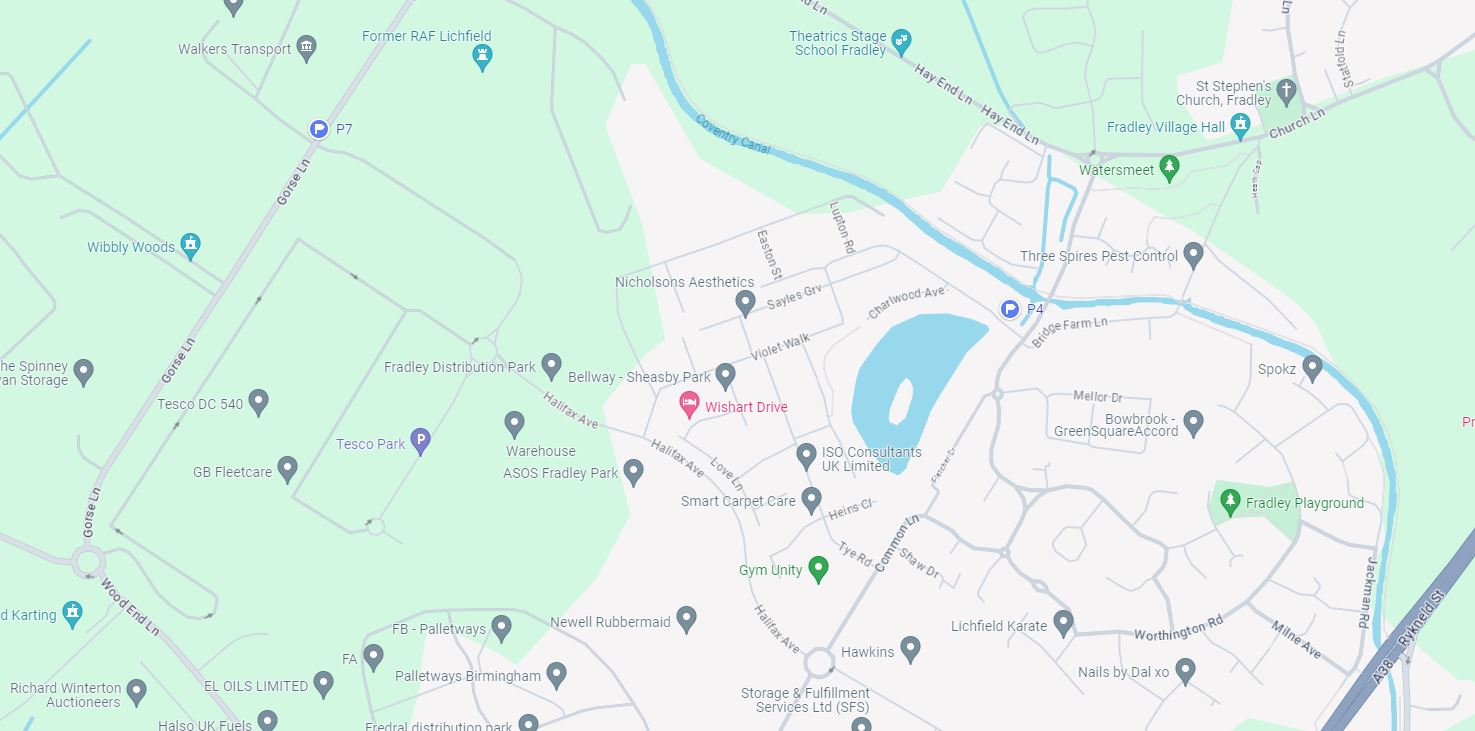Click the ASOS Fradley Park marker
The height and width of the screenshot is (731, 1475).
(x=633, y=472)
